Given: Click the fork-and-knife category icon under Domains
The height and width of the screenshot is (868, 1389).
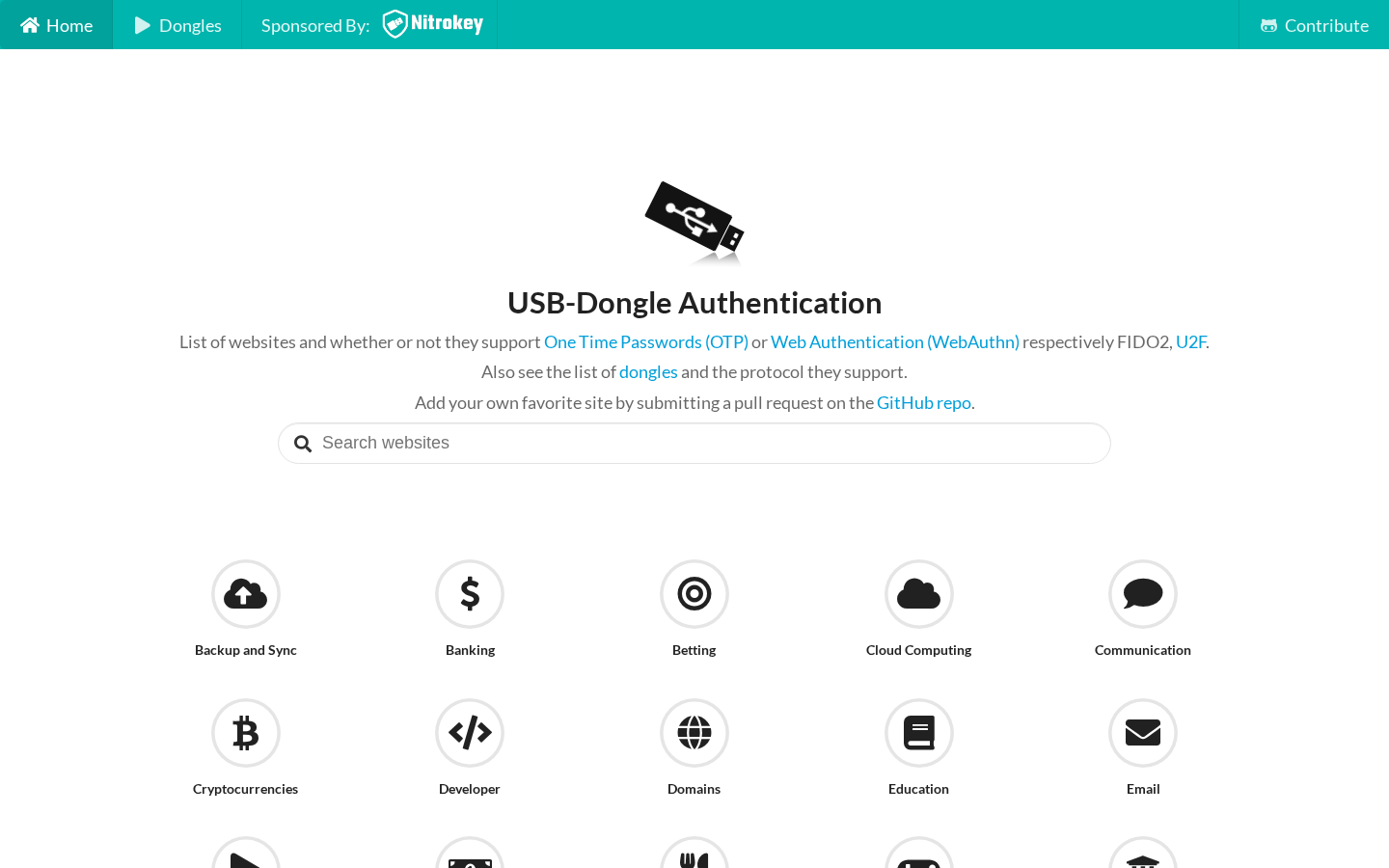Looking at the screenshot, I should coord(694,853).
